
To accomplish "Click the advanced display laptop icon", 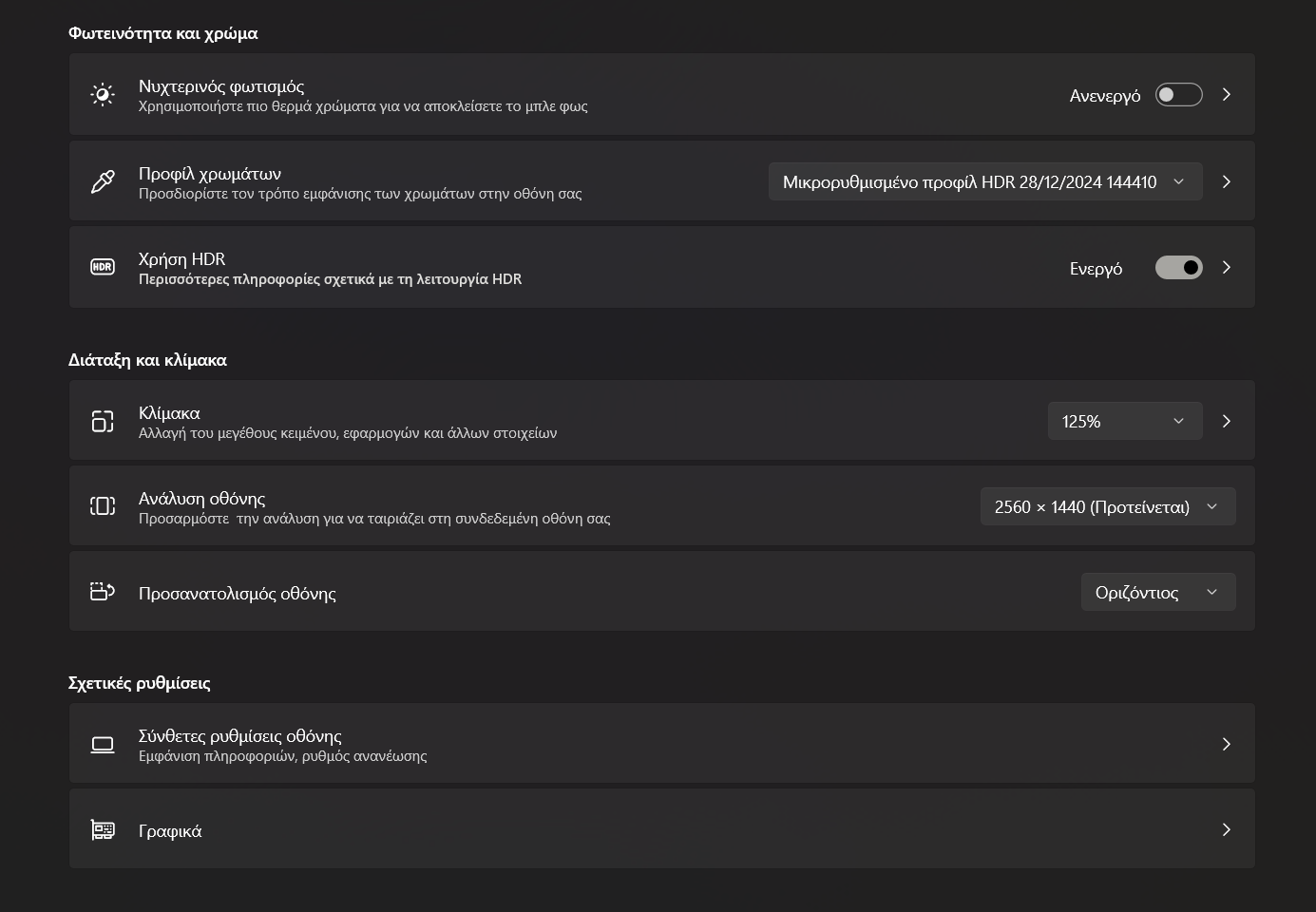I will point(103,744).
